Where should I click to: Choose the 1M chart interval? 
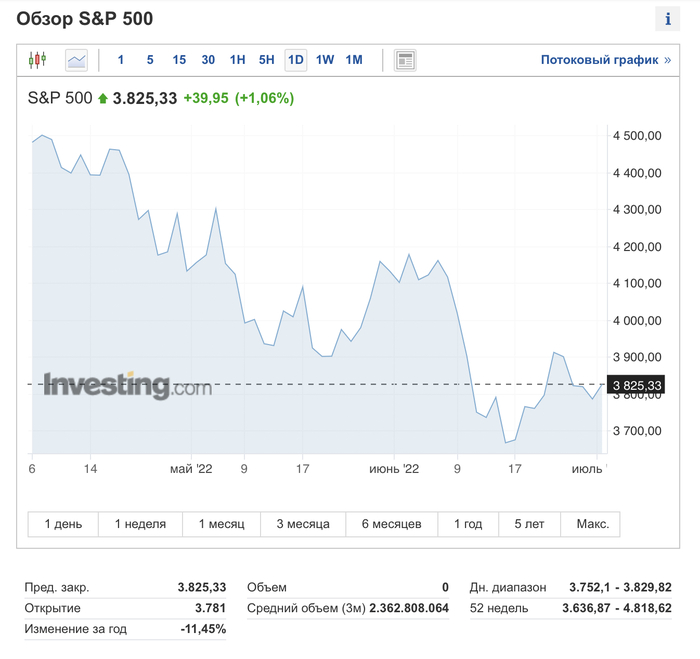pos(354,60)
